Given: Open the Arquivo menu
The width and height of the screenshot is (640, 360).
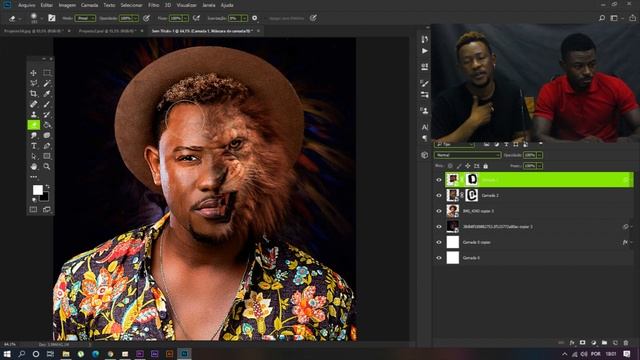Looking at the screenshot, I should pyautogui.click(x=27, y=5).
